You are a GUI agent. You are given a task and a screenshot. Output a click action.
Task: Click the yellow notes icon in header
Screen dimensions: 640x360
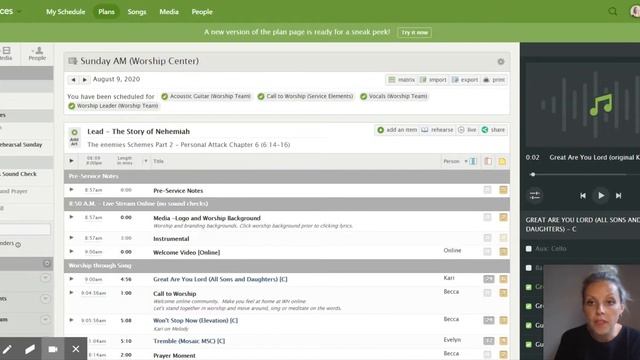tap(502, 161)
